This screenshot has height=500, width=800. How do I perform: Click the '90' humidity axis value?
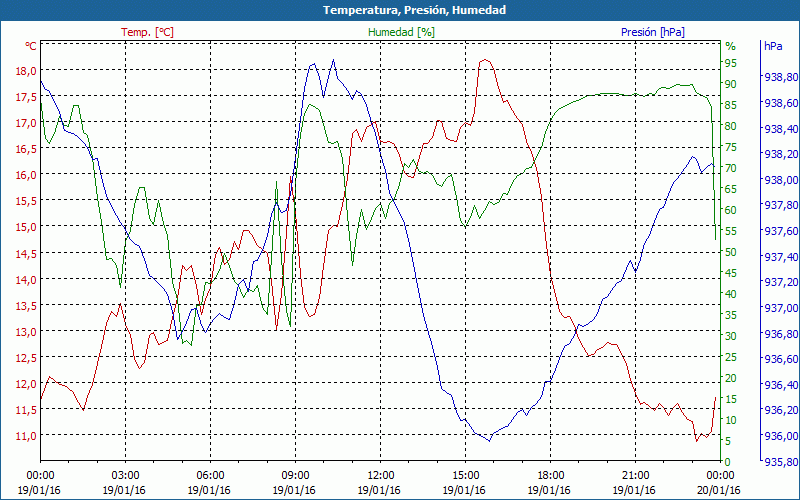pyautogui.click(x=731, y=84)
